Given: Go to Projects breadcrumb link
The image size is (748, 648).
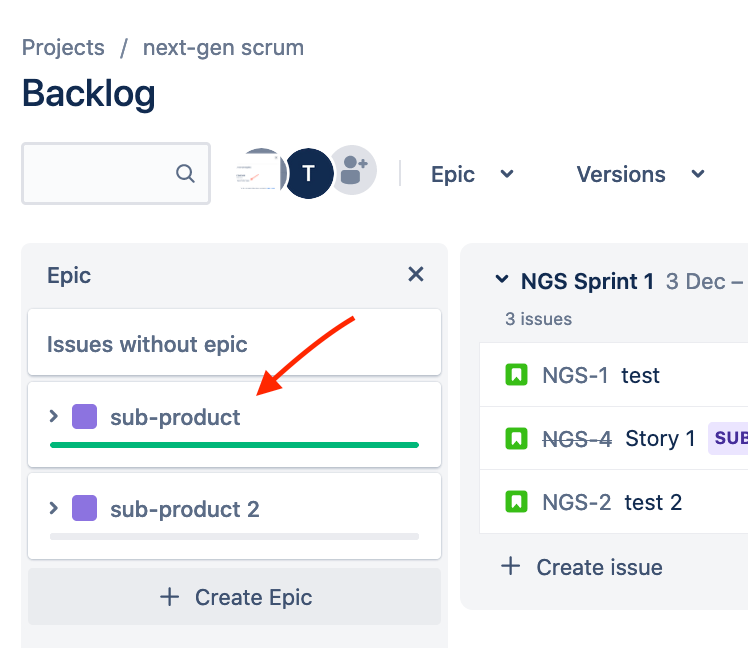Looking at the screenshot, I should [63, 47].
